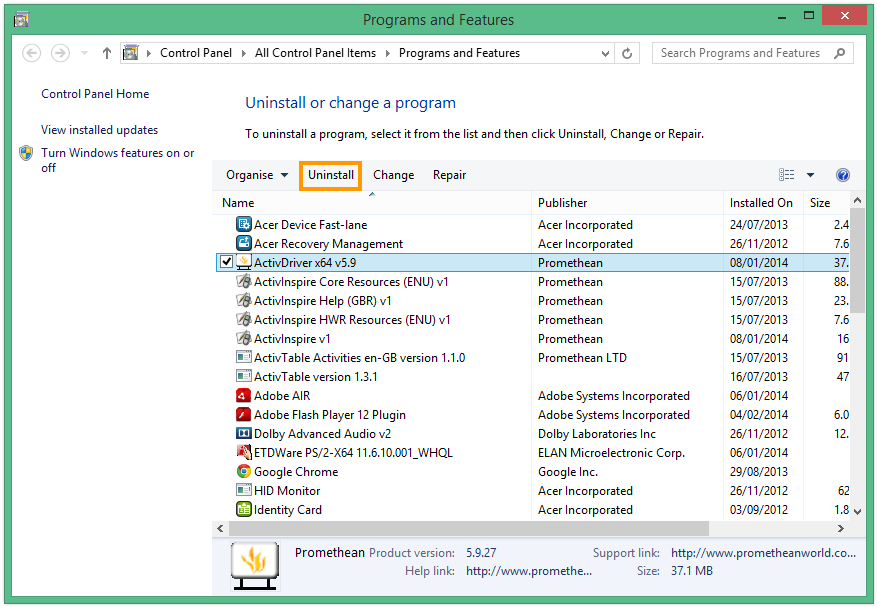Open the Organise dropdown menu

tap(257, 175)
